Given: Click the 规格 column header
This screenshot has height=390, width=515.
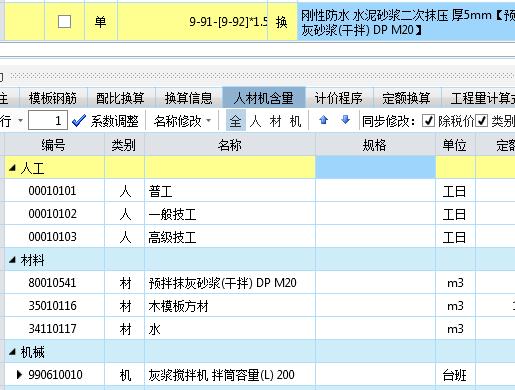Looking at the screenshot, I should coord(375,145).
